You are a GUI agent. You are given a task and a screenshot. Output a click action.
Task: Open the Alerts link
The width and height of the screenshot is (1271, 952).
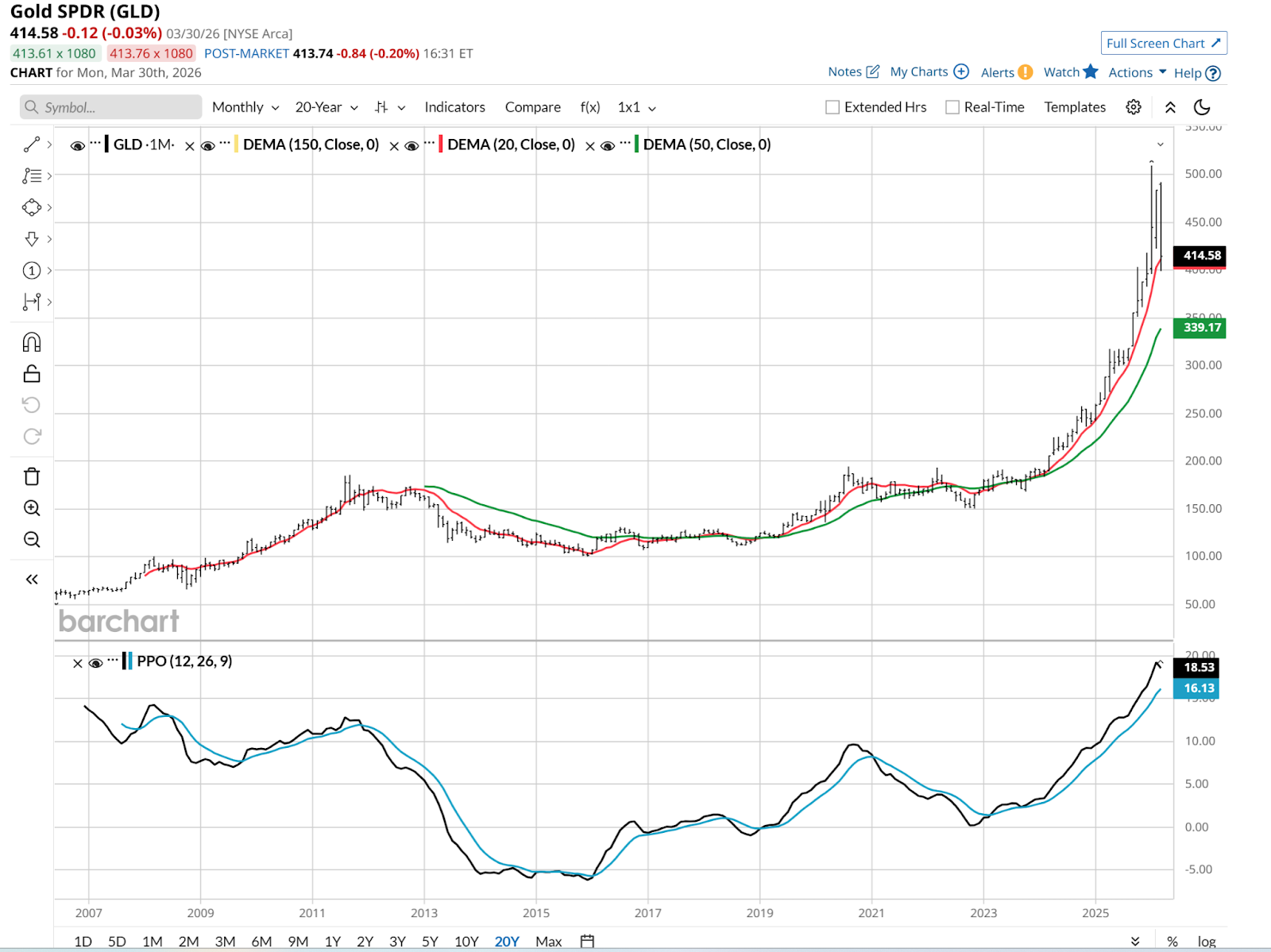pos(1006,72)
